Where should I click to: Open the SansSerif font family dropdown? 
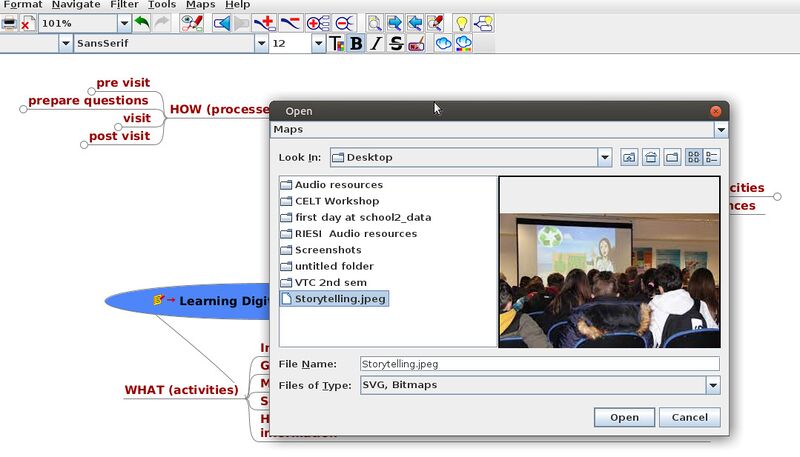261,44
